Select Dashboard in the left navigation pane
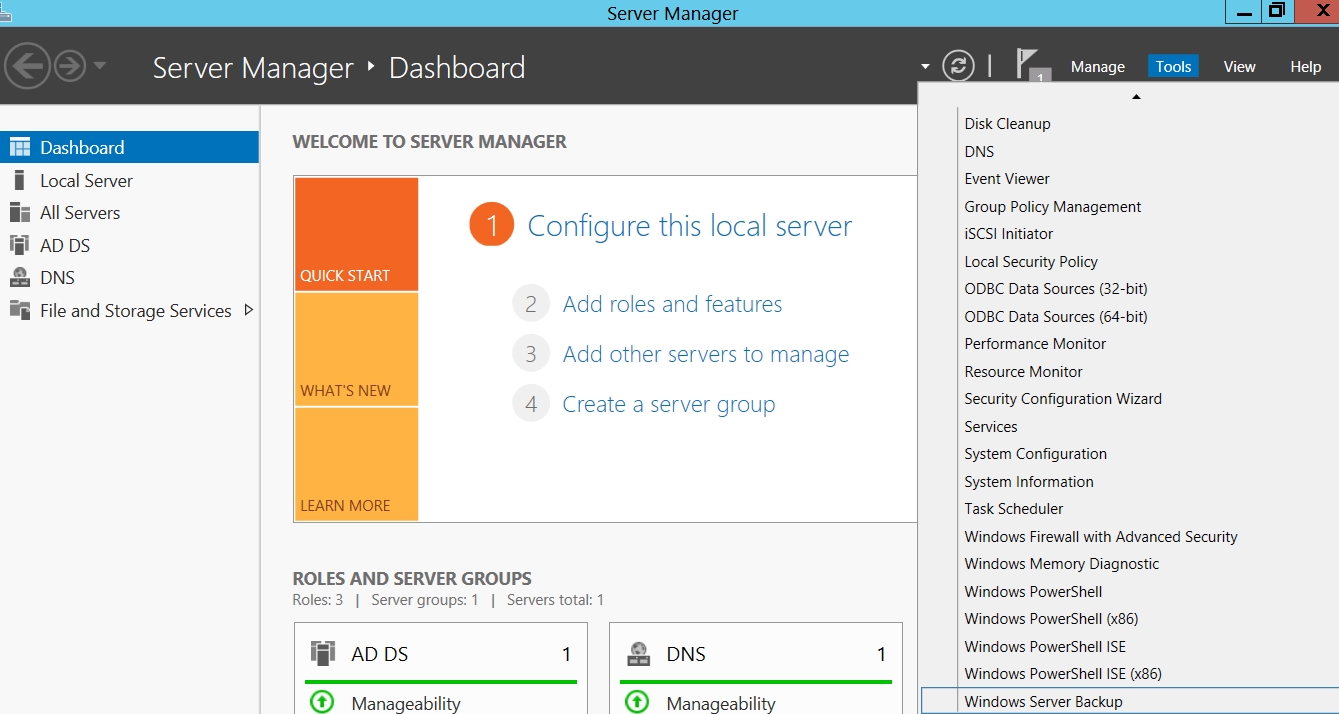 coord(82,147)
